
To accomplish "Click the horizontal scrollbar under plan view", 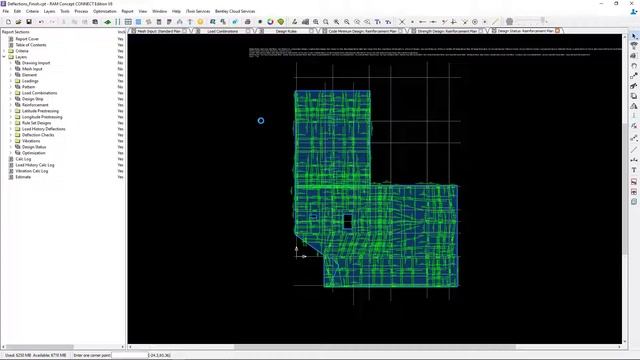I will (x=375, y=347).
